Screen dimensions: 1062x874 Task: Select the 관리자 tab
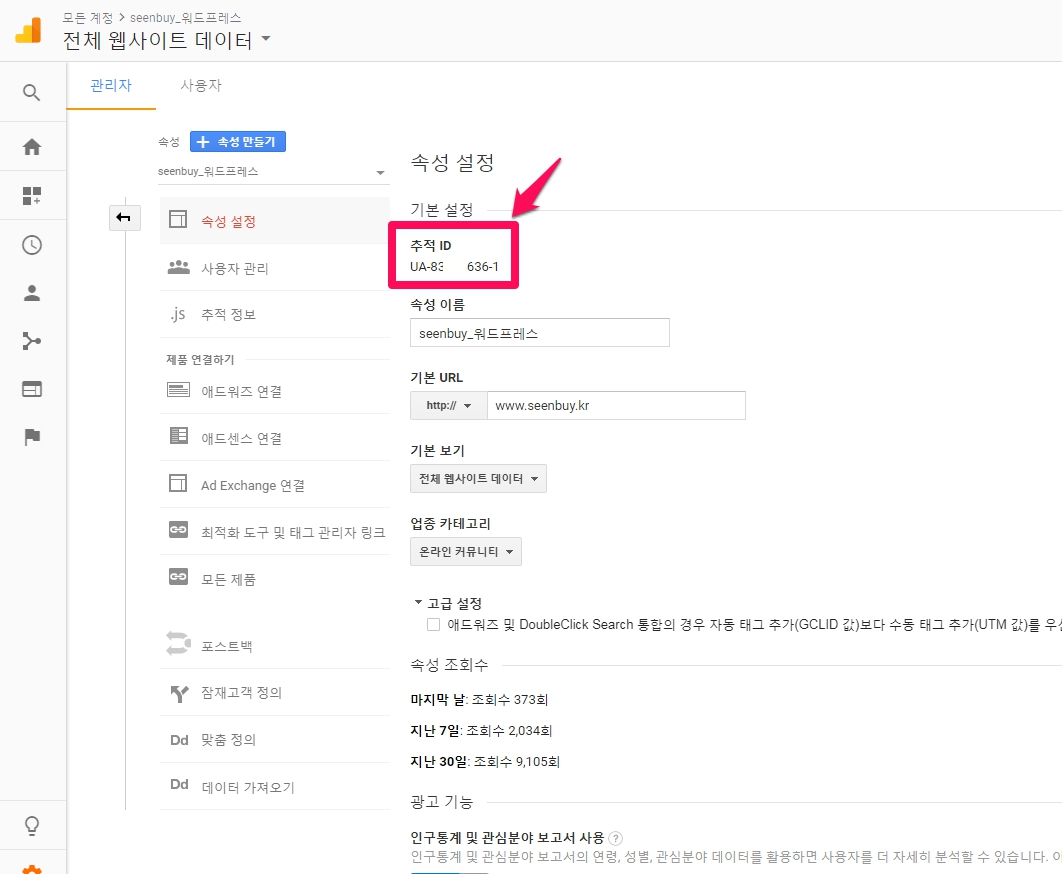tap(111, 86)
